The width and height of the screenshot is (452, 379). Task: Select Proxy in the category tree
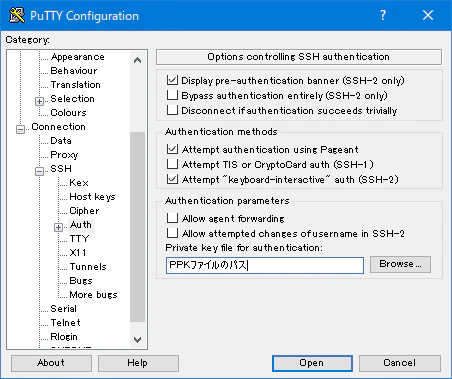(64, 155)
